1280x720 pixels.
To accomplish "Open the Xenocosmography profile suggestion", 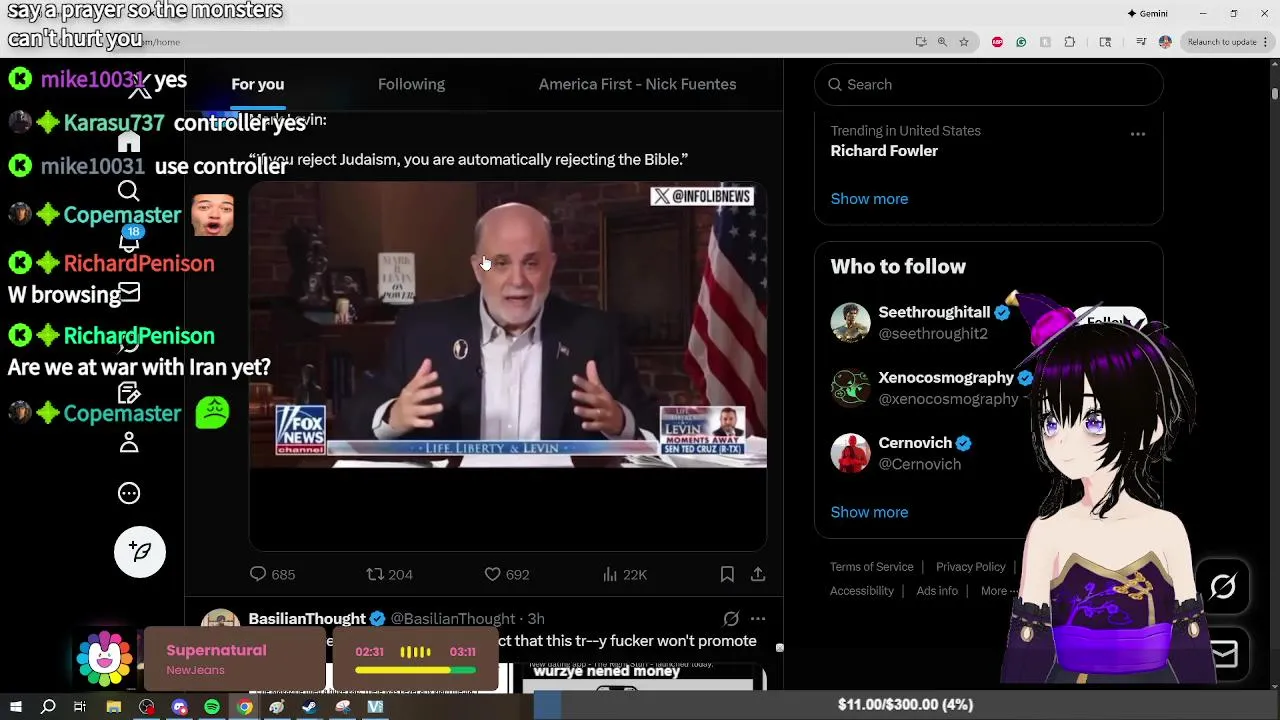I will tap(946, 377).
